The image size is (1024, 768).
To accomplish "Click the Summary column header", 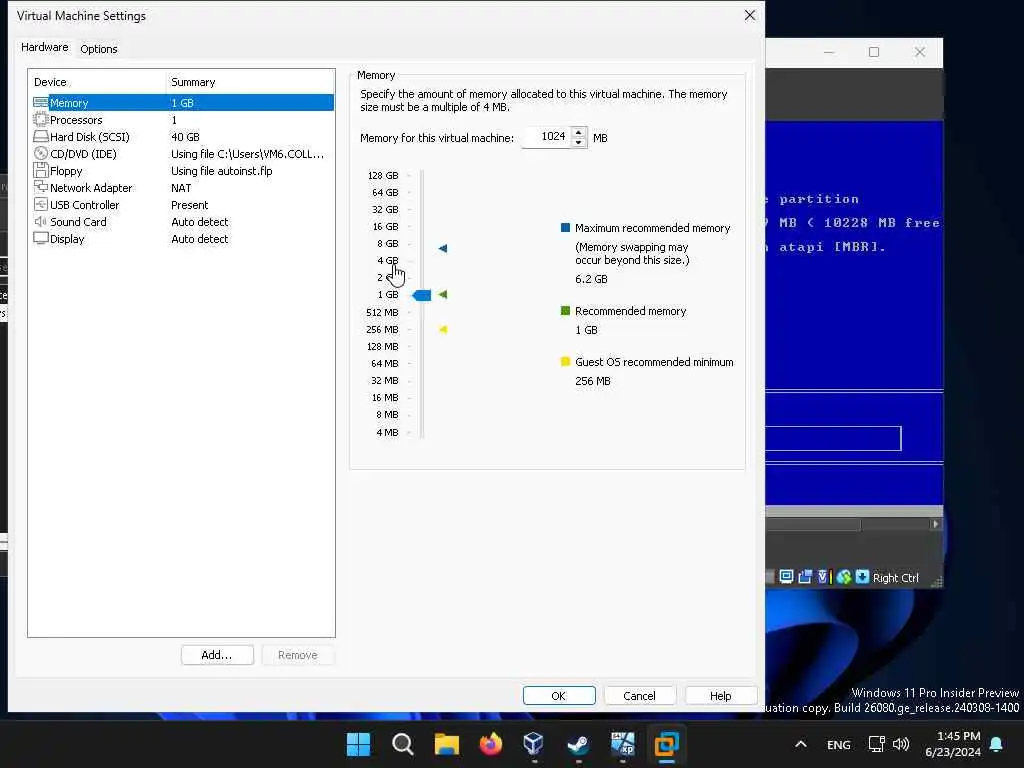I will pos(251,82).
